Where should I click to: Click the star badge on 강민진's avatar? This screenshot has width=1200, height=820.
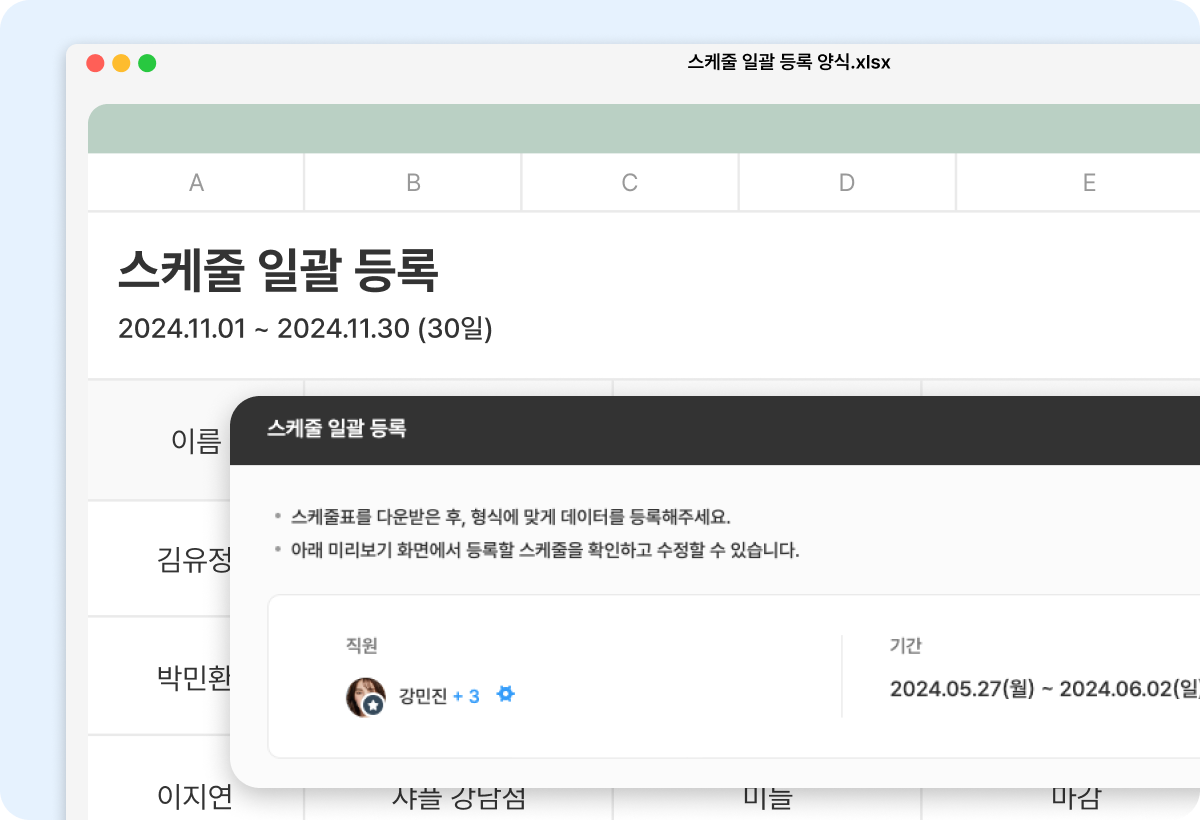point(374,707)
